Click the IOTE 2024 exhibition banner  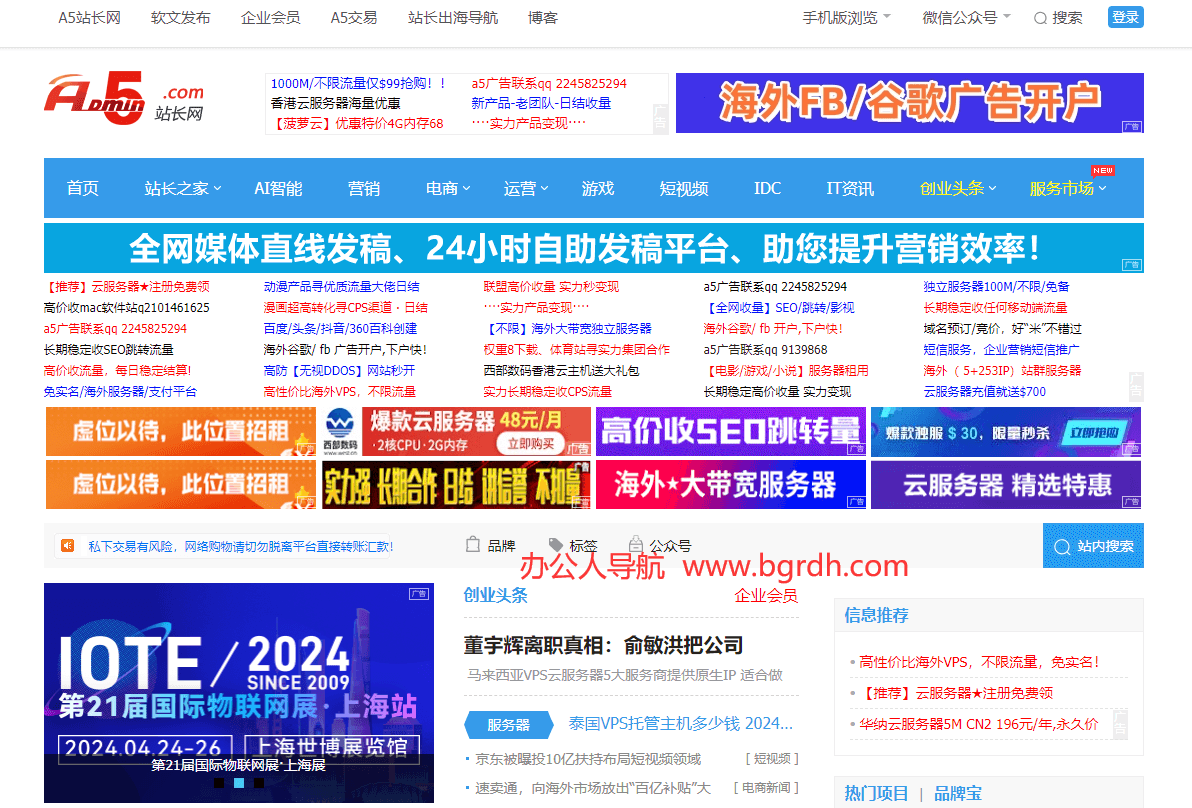click(239, 680)
